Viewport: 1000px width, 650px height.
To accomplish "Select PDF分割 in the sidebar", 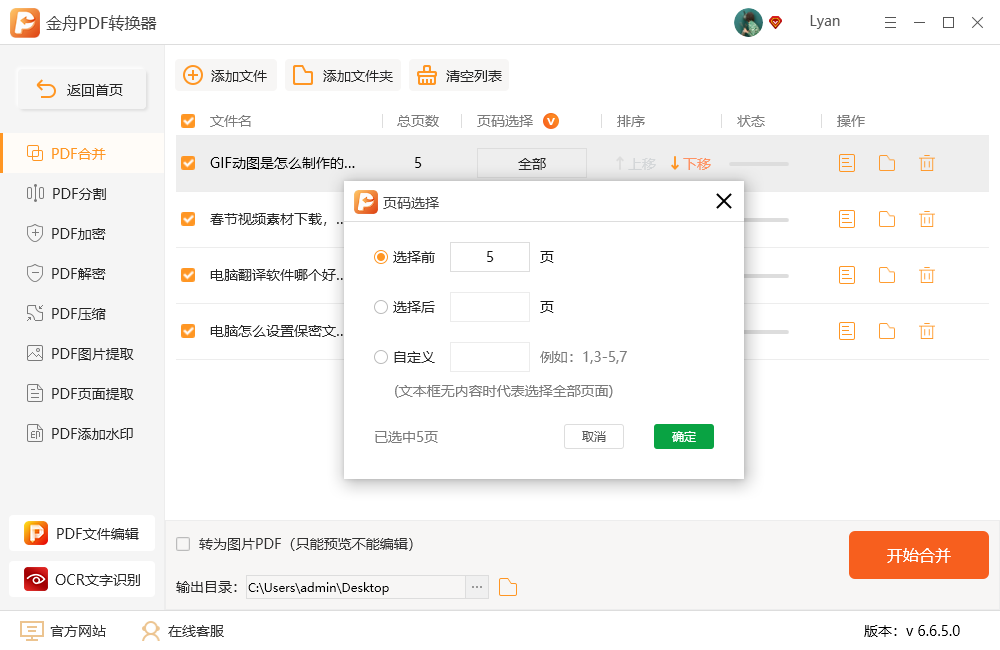I will [70, 194].
